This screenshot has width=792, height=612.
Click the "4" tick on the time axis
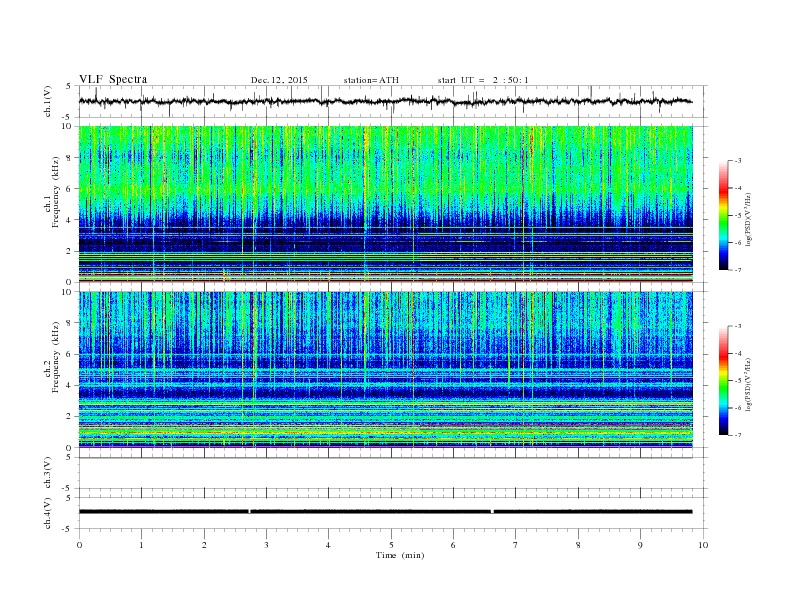click(x=328, y=545)
